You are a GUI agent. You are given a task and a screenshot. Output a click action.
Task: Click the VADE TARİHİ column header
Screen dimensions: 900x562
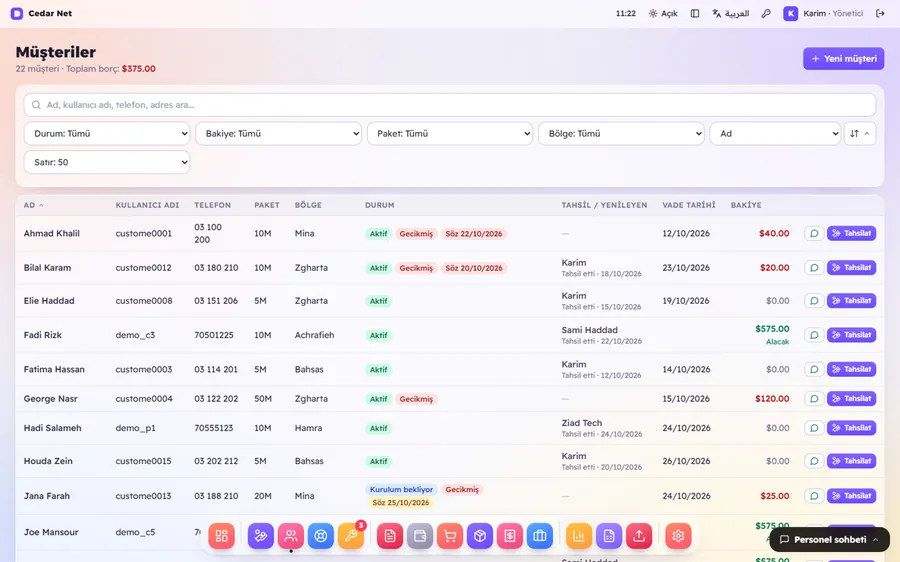pyautogui.click(x=689, y=205)
